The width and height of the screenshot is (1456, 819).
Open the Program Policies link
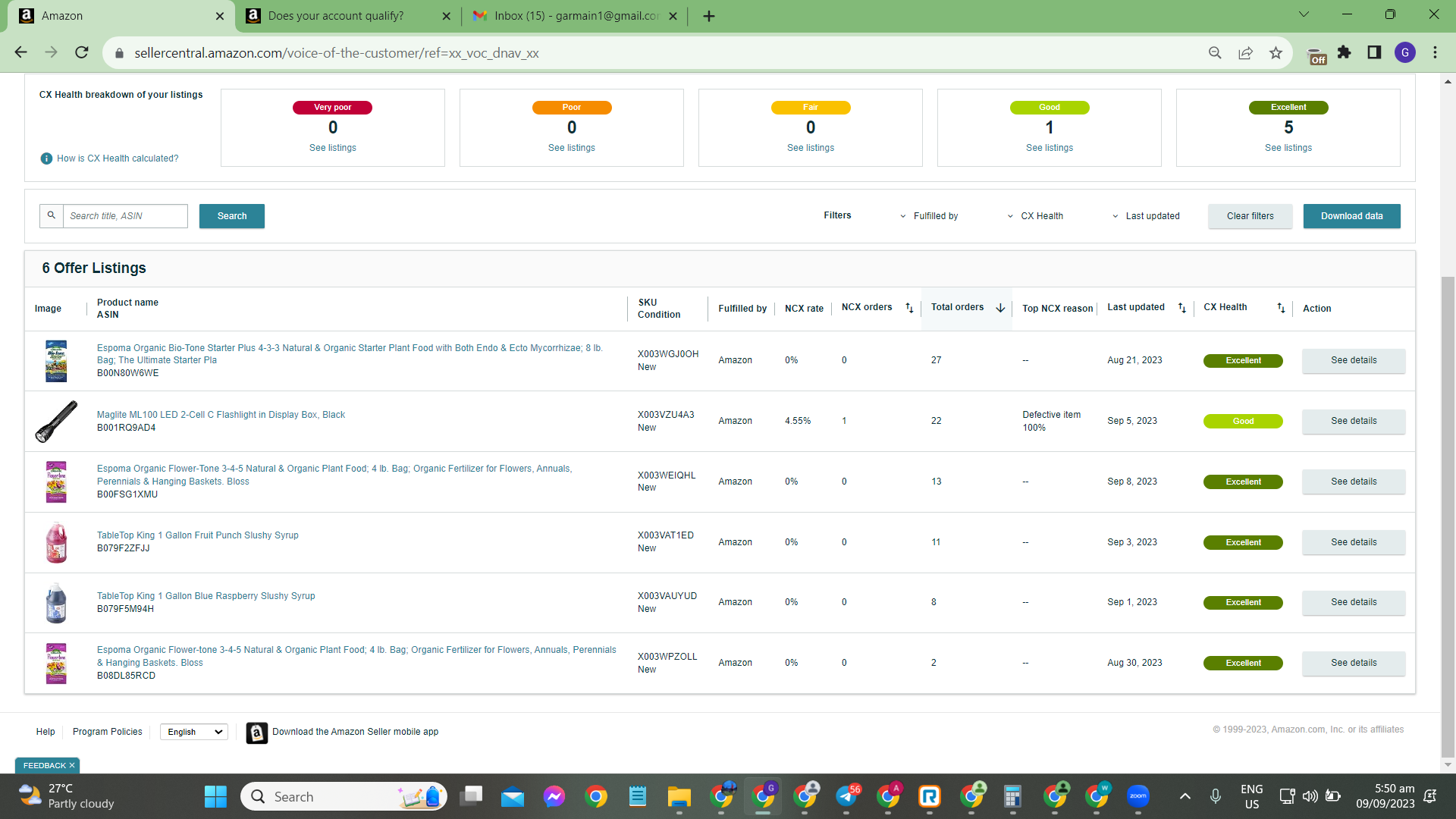click(108, 732)
